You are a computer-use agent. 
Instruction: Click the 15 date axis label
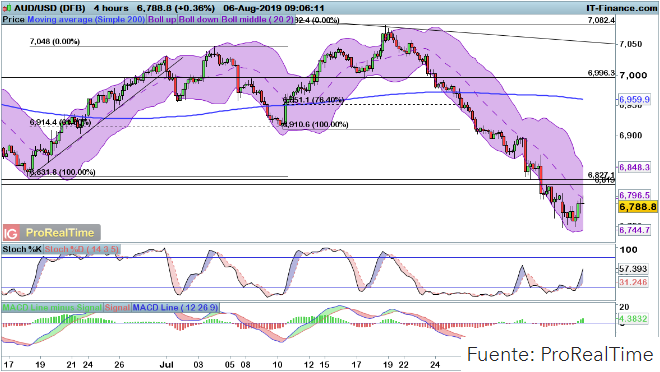point(324,364)
